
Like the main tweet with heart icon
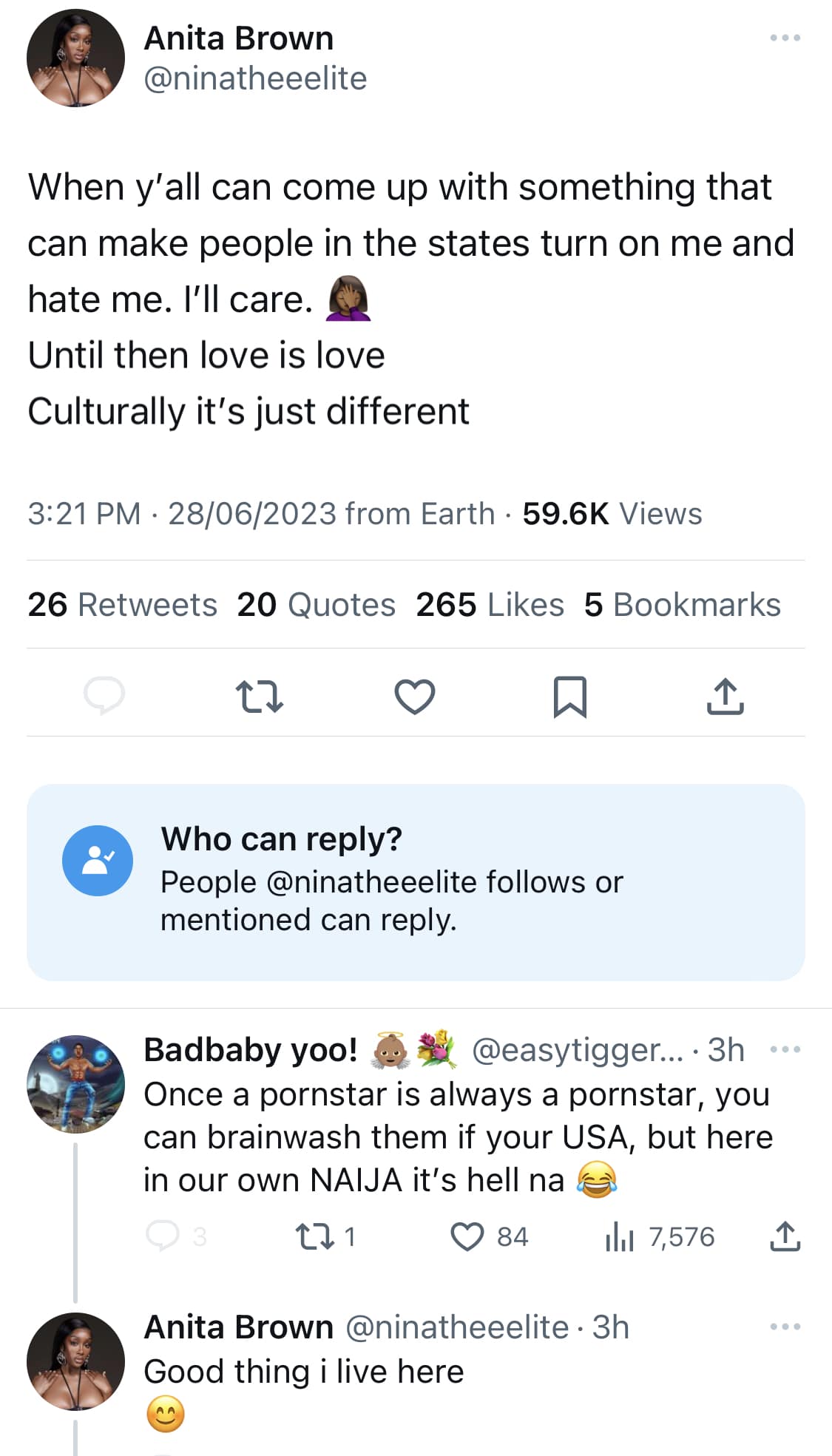tap(414, 697)
